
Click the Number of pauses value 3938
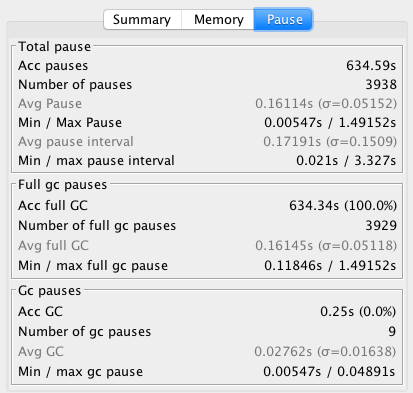tap(381, 85)
